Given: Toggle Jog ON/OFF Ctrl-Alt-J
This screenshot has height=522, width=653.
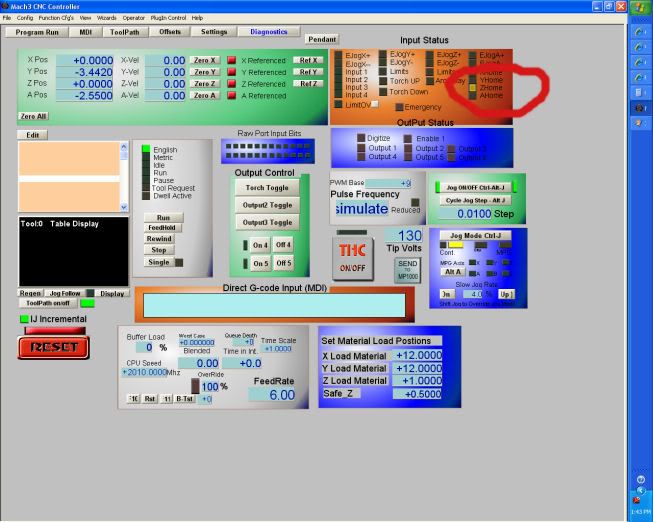Looking at the screenshot, I should [474, 186].
